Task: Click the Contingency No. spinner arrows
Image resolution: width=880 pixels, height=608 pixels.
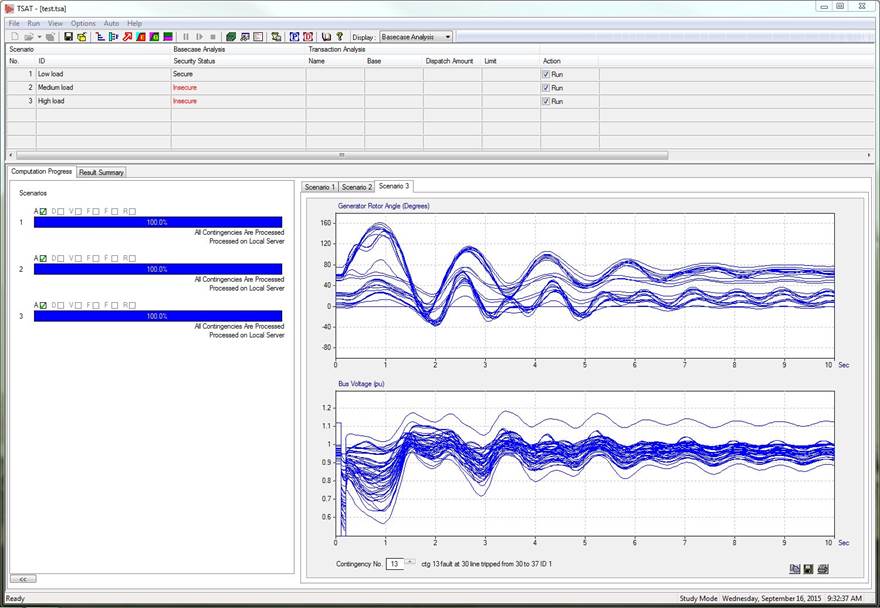Action: pos(410,562)
